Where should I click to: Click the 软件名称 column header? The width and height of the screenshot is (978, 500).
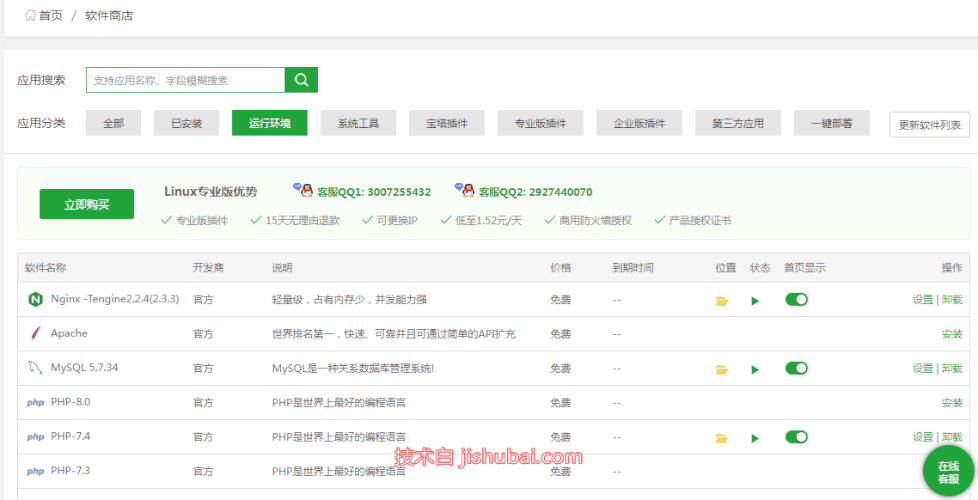[46, 267]
